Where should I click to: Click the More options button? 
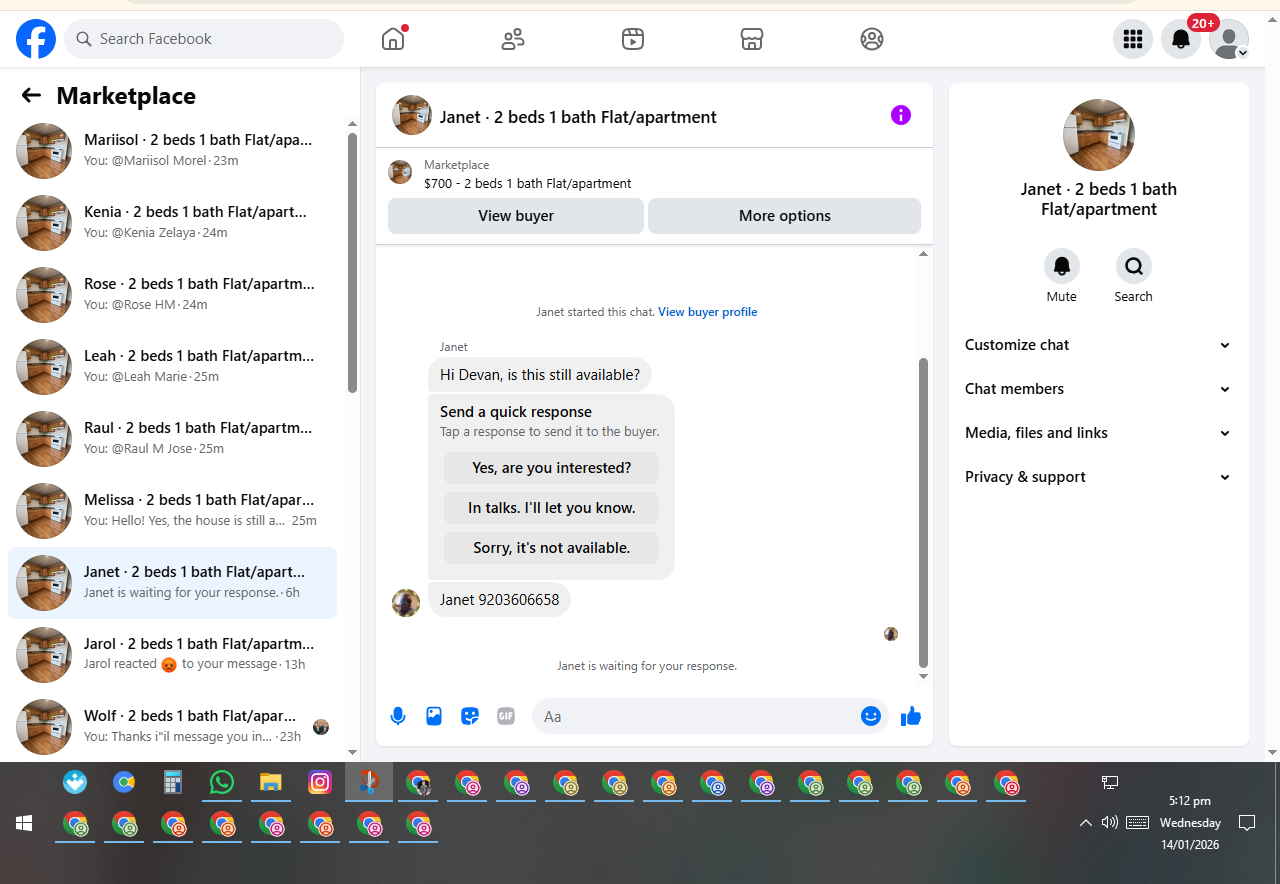pyautogui.click(x=785, y=216)
